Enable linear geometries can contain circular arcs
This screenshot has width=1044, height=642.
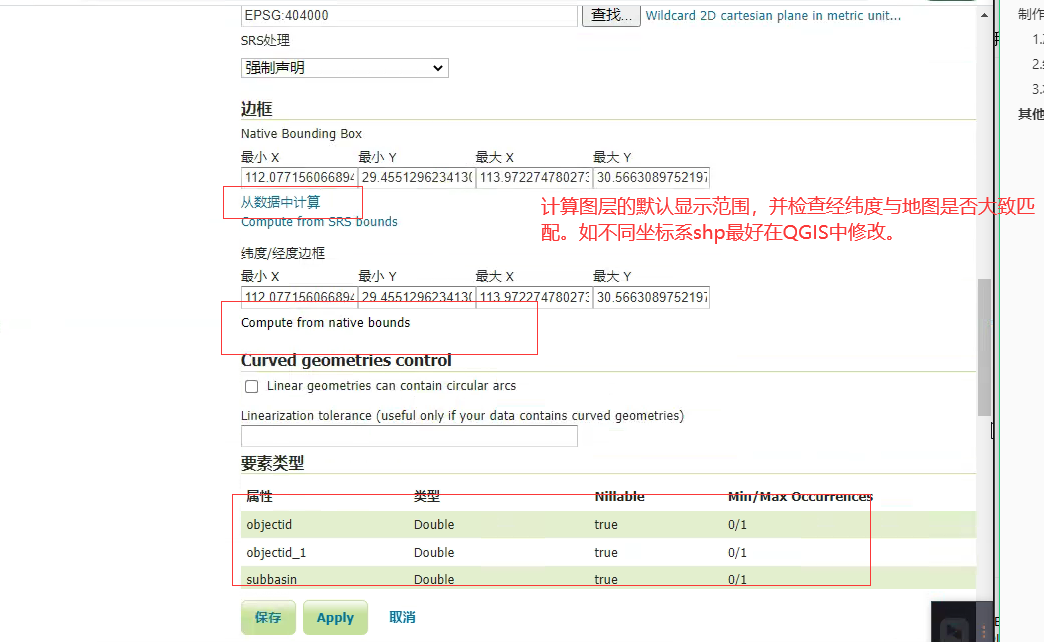pos(252,386)
